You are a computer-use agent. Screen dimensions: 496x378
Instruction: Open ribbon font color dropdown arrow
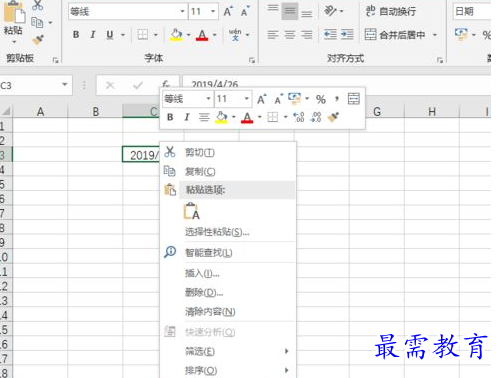click(214, 35)
